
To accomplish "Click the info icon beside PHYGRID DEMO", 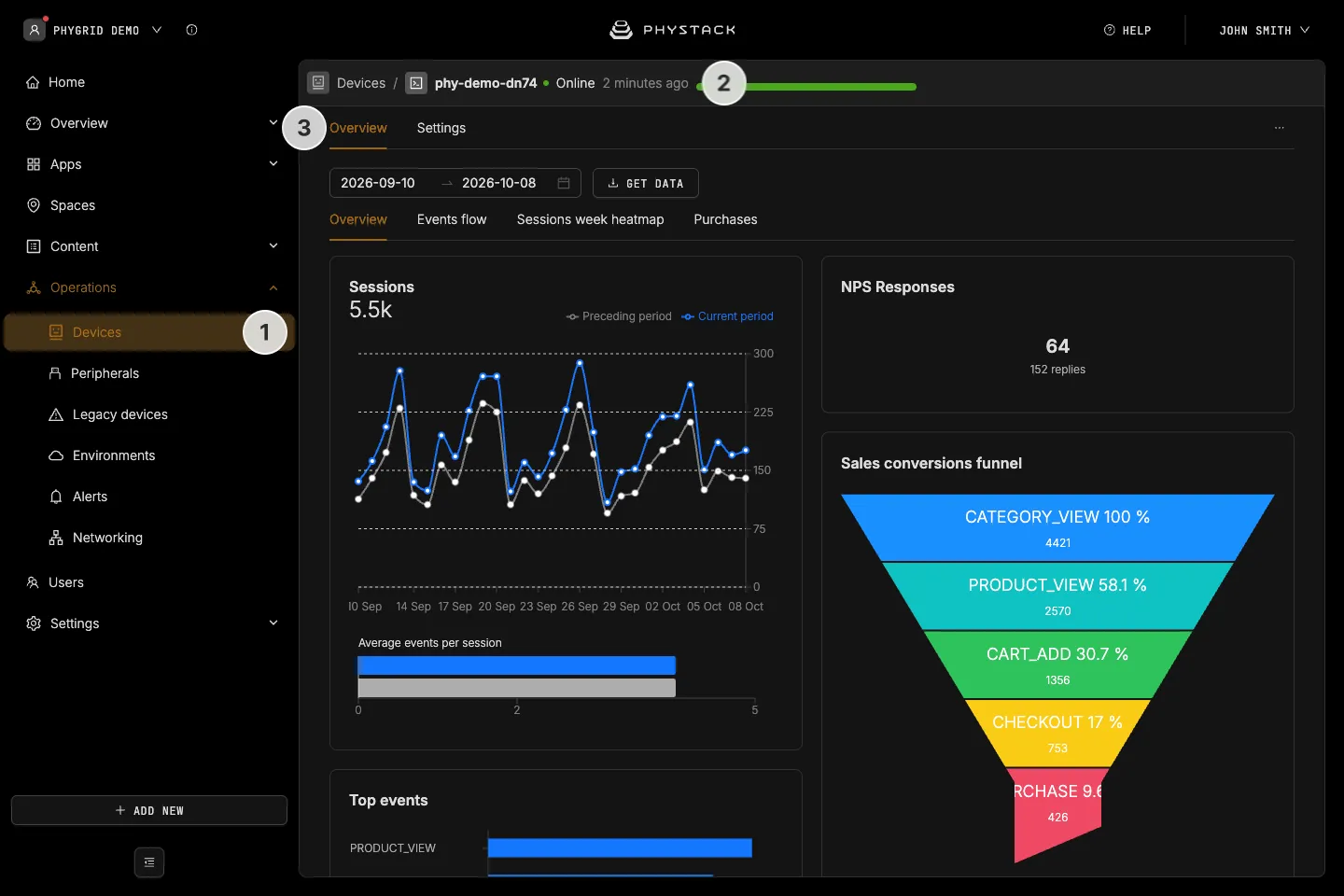I will (191, 30).
